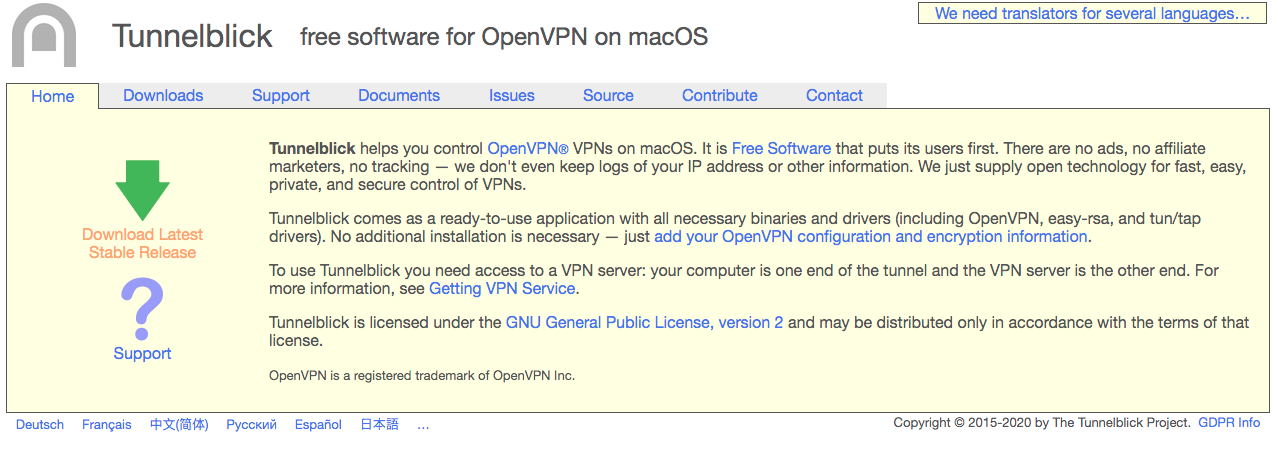Open the OpenVPN link in description
This screenshot has height=458, width=1275.
527,148
